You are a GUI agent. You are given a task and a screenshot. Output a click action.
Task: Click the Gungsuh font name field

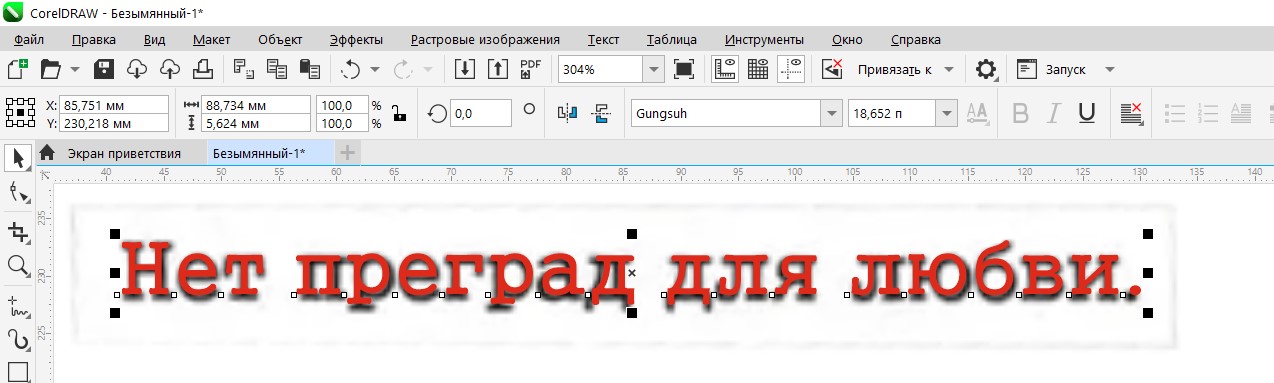coord(725,114)
